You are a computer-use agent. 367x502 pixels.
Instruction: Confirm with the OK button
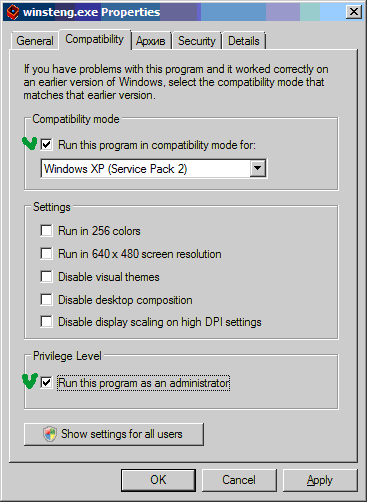(158, 480)
